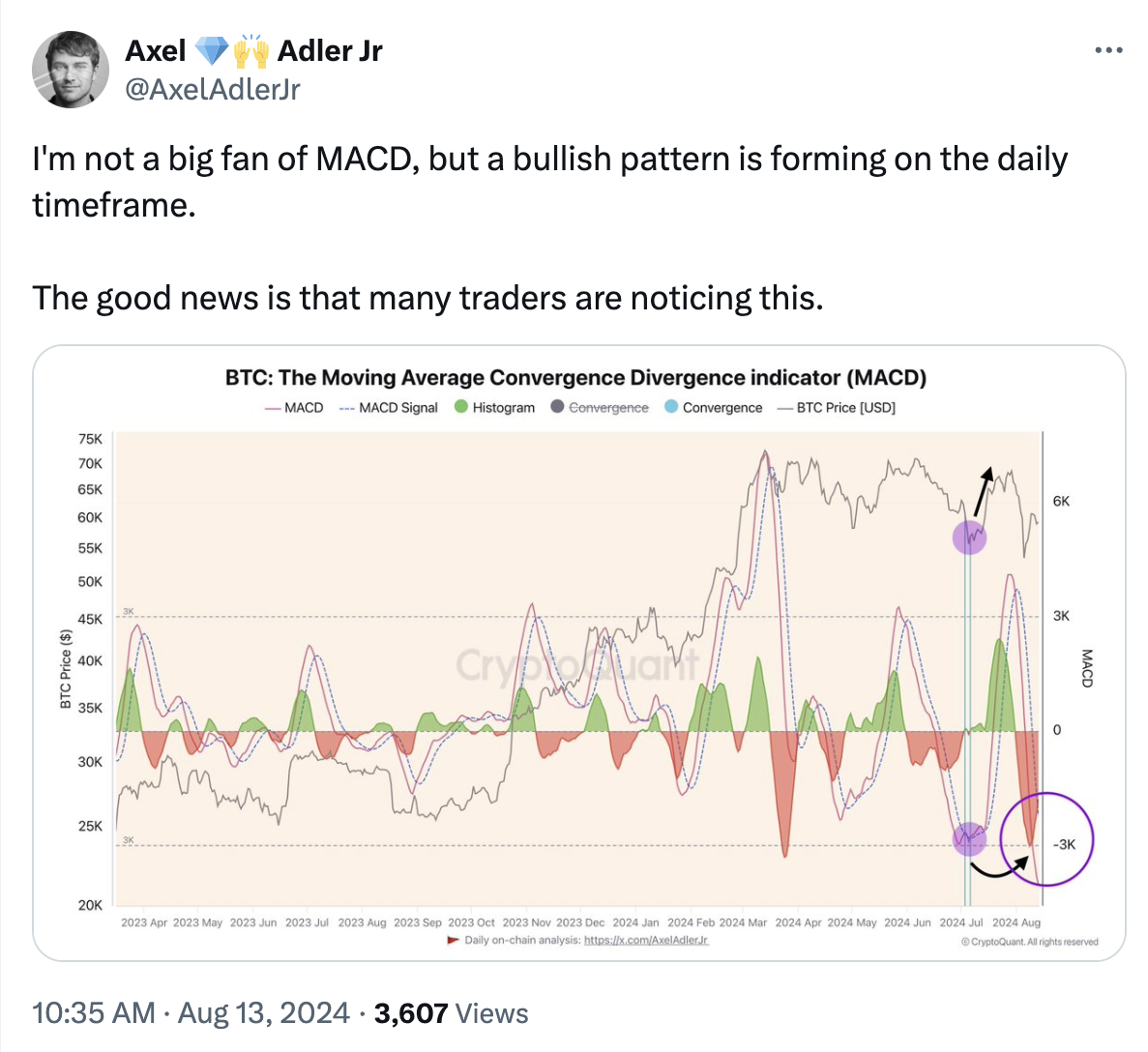Click the diamond emoji in the display name
Image resolution: width=1148 pixels, height=1052 pixels.
[212, 50]
